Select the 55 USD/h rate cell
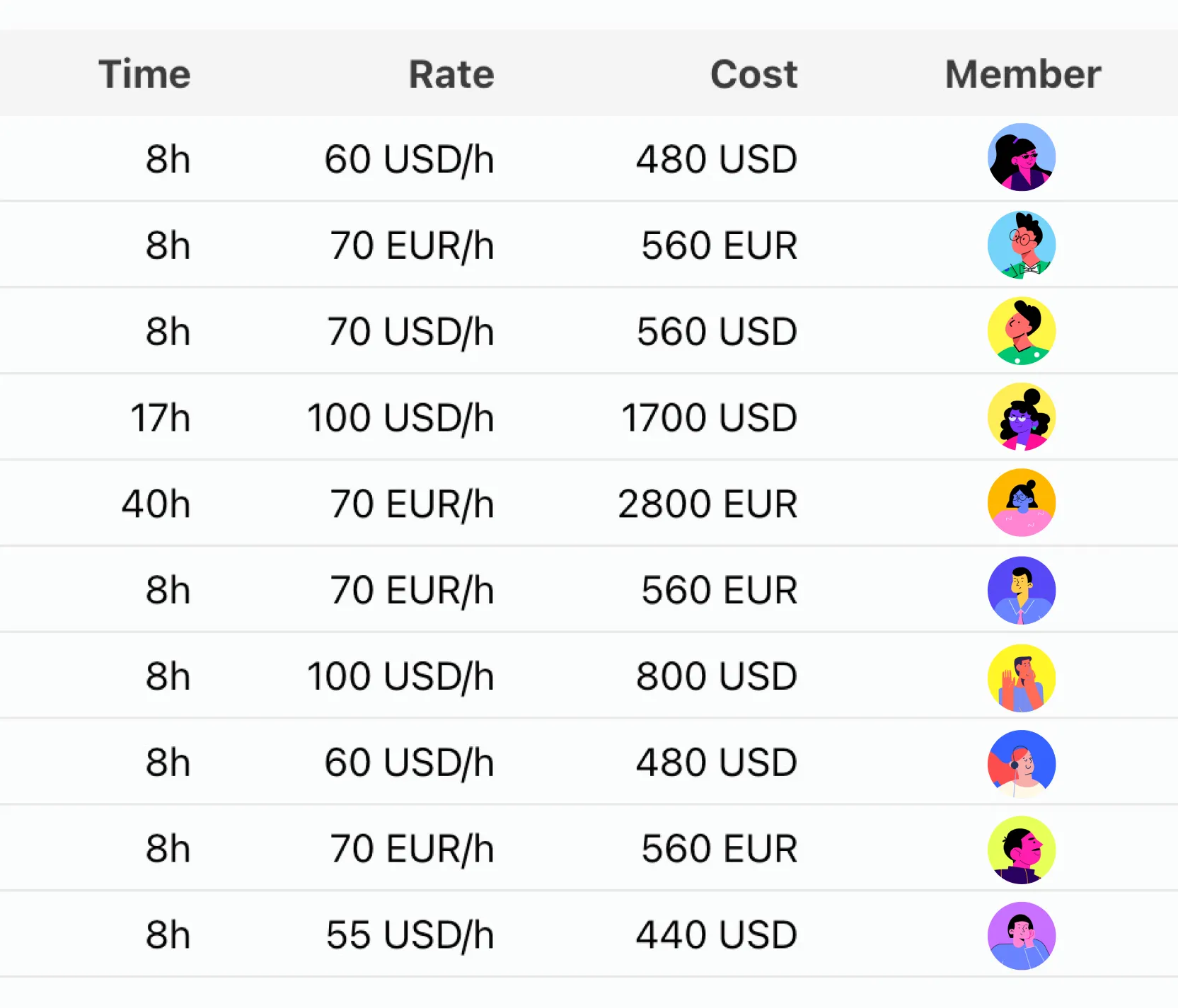 coord(410,935)
